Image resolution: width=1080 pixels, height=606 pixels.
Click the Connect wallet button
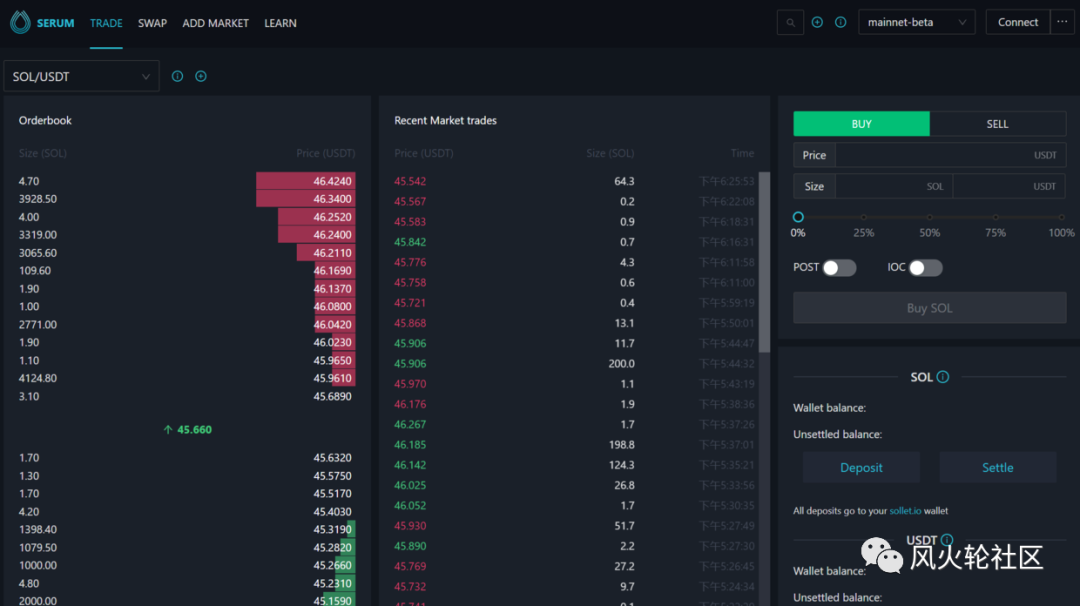pyautogui.click(x=1017, y=22)
